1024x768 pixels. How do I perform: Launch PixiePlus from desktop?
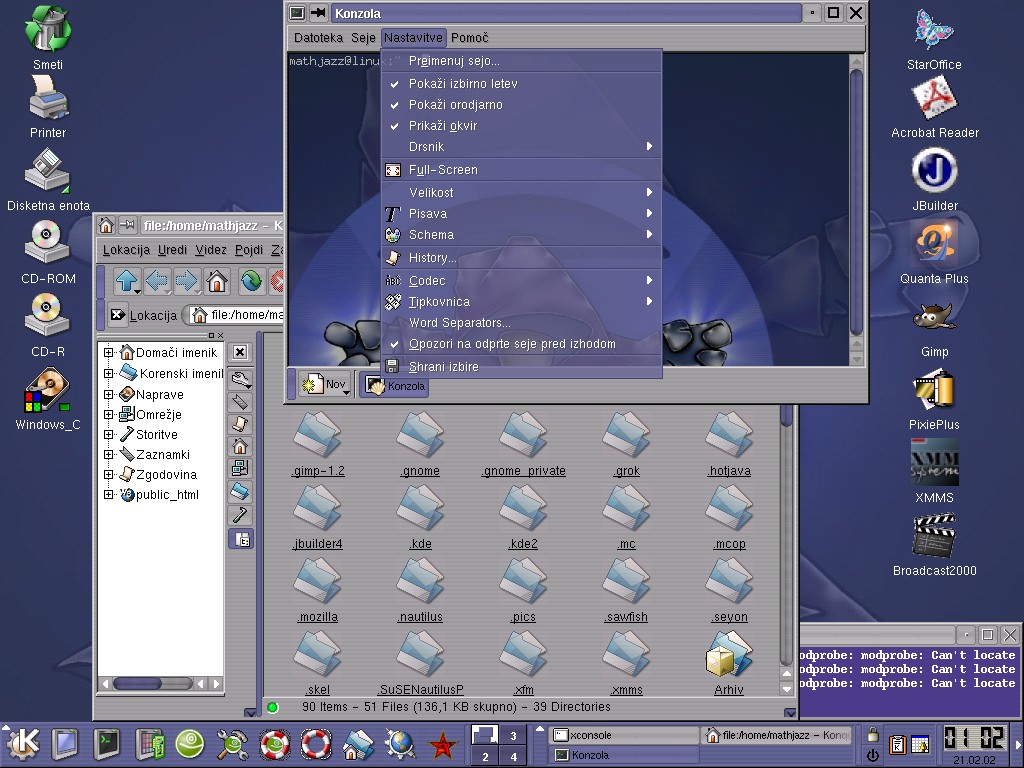(x=934, y=390)
